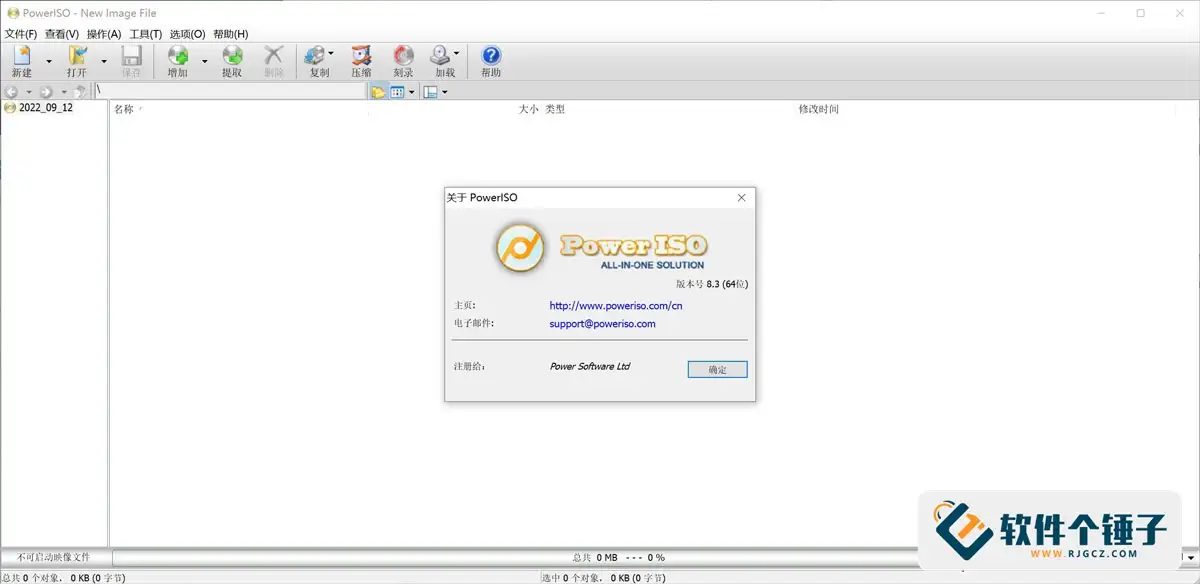Open the poweriso.com/cn homepage link

pyautogui.click(x=616, y=305)
